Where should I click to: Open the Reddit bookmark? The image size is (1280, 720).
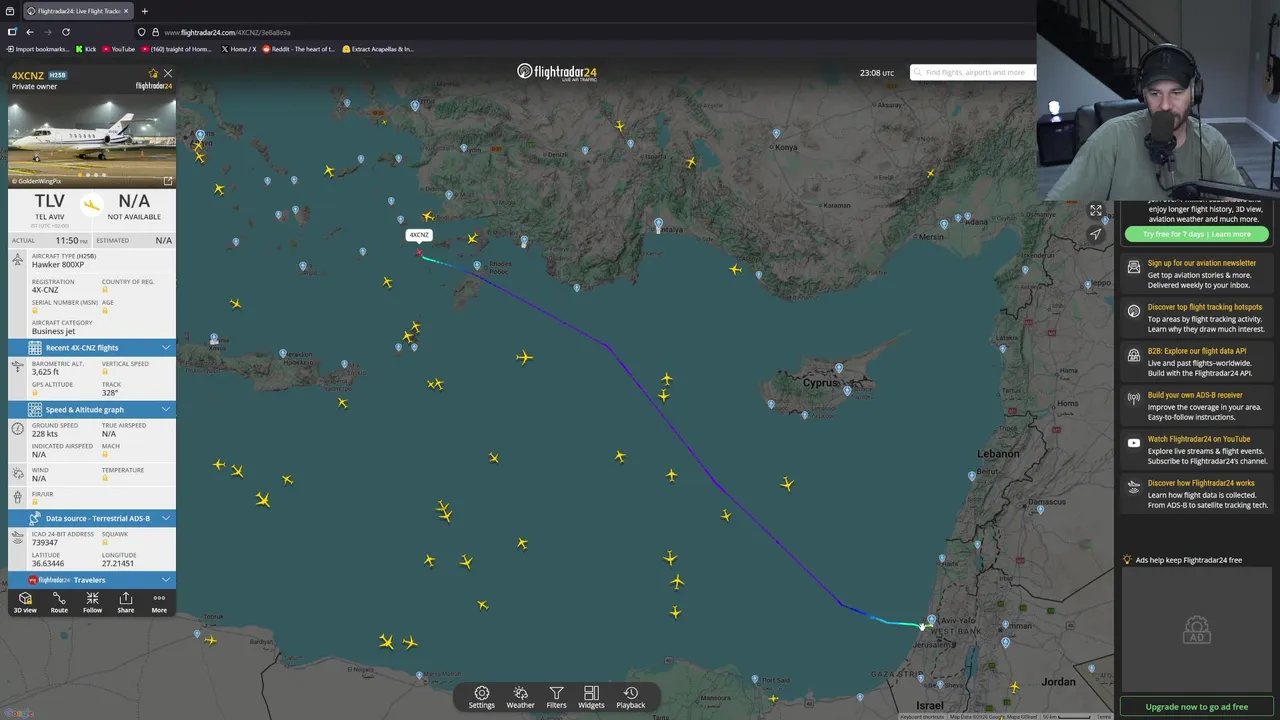coord(298,49)
